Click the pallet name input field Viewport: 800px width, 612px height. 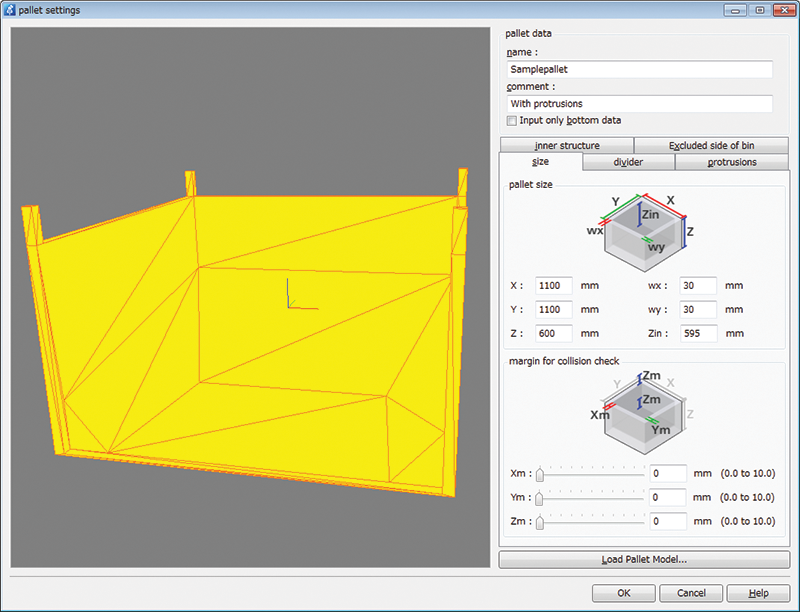(640, 70)
